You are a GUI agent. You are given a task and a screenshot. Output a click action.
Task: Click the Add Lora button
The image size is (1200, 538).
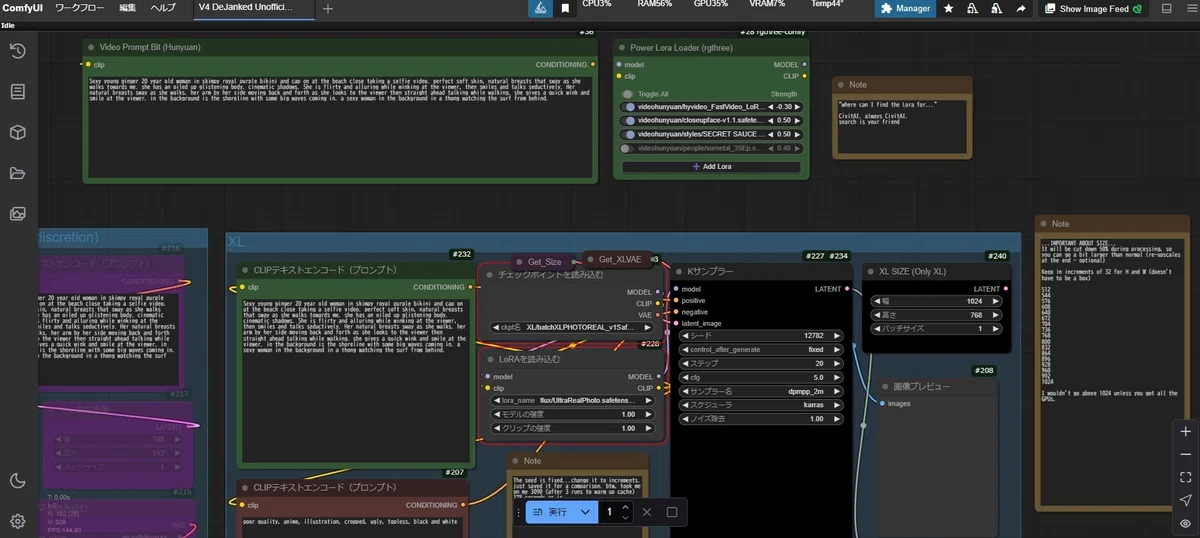[x=711, y=166]
